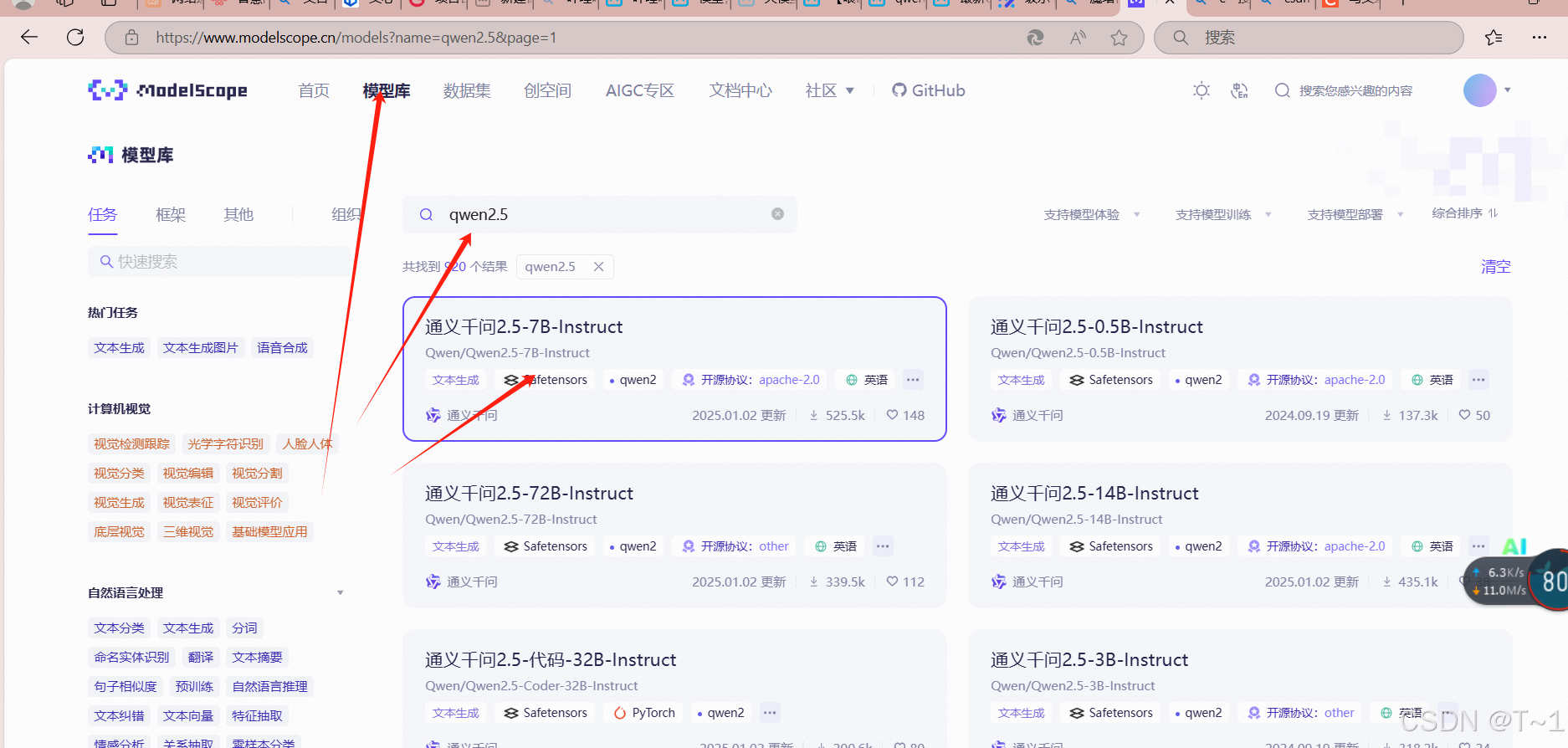Click the 自然语言推理 task tag
Screen dimensions: 1568x748
pyautogui.click(x=269, y=687)
